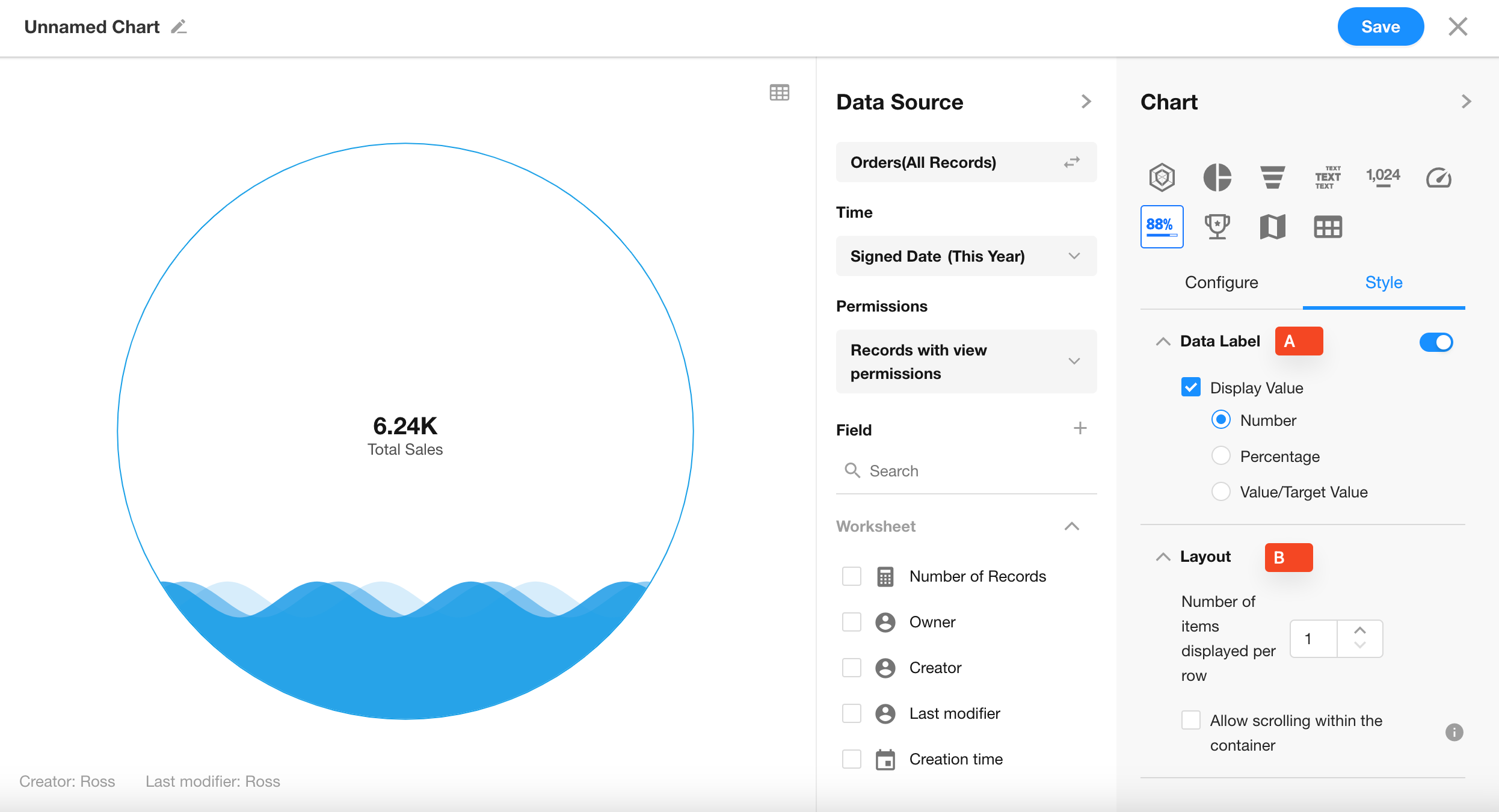The height and width of the screenshot is (812, 1499).
Task: Turn off the Data Label switch
Action: coord(1436,342)
